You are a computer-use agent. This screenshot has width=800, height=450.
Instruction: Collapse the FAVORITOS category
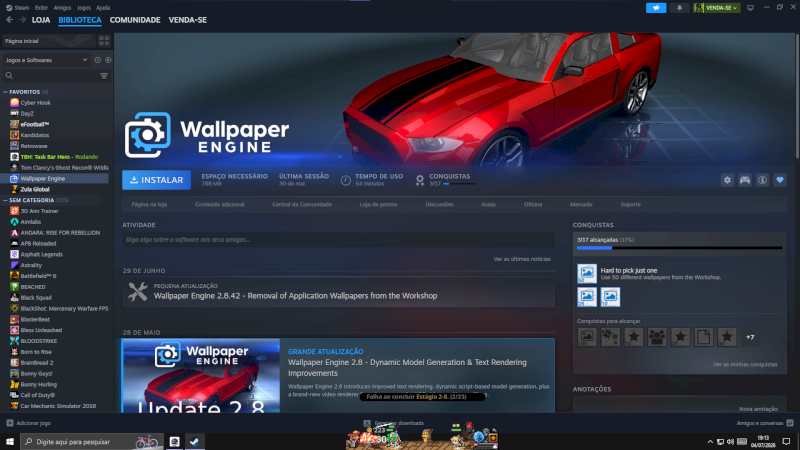(x=6, y=92)
